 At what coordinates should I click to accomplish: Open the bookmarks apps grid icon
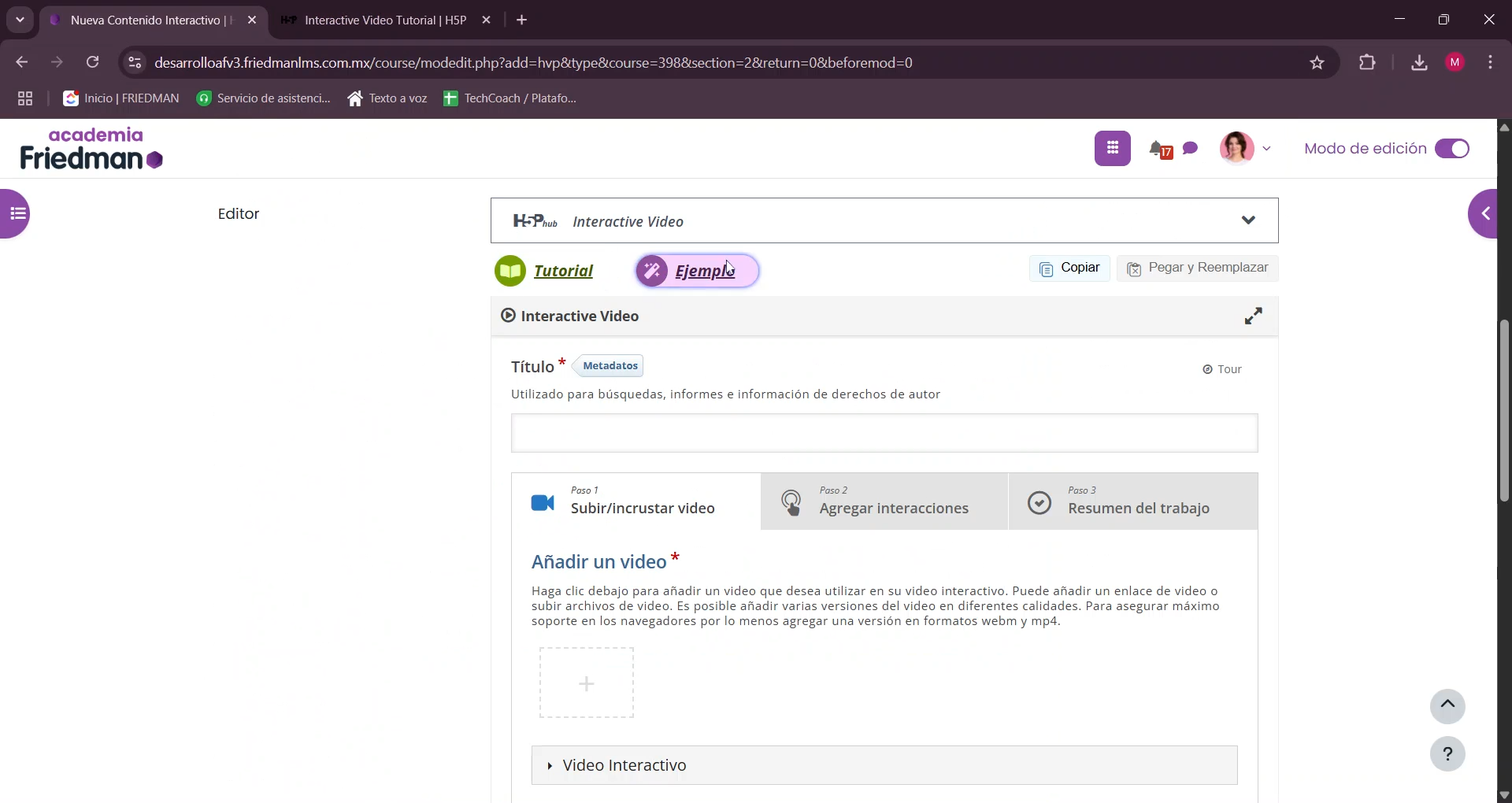click(x=25, y=99)
